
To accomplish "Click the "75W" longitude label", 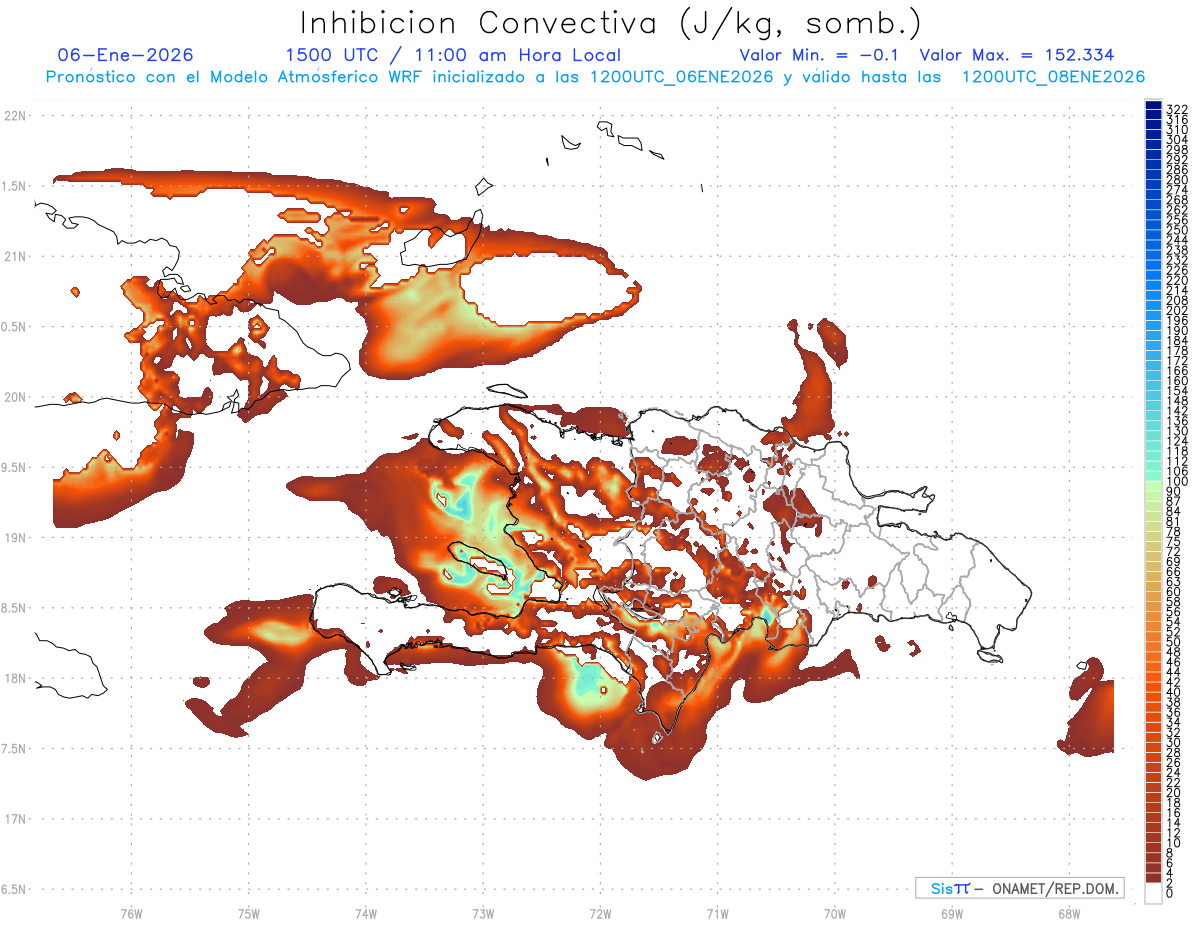I will pos(249,913).
